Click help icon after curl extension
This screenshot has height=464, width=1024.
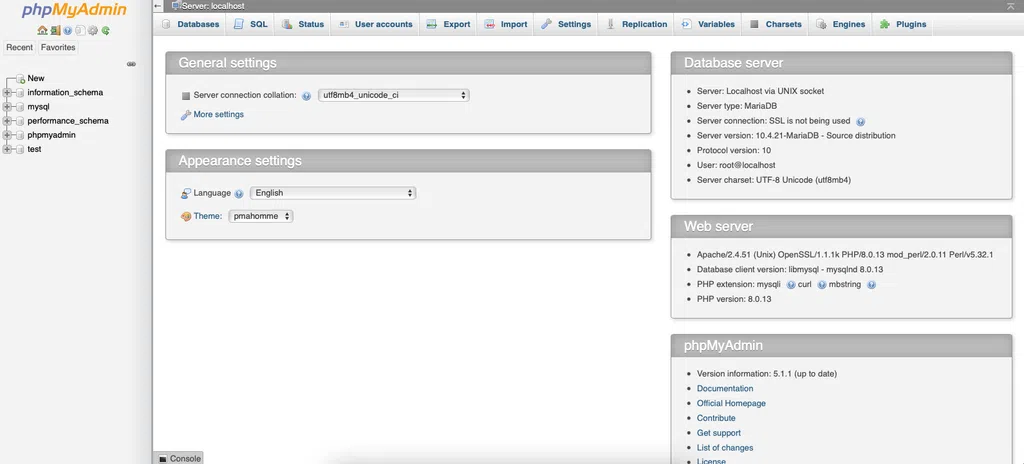point(822,285)
